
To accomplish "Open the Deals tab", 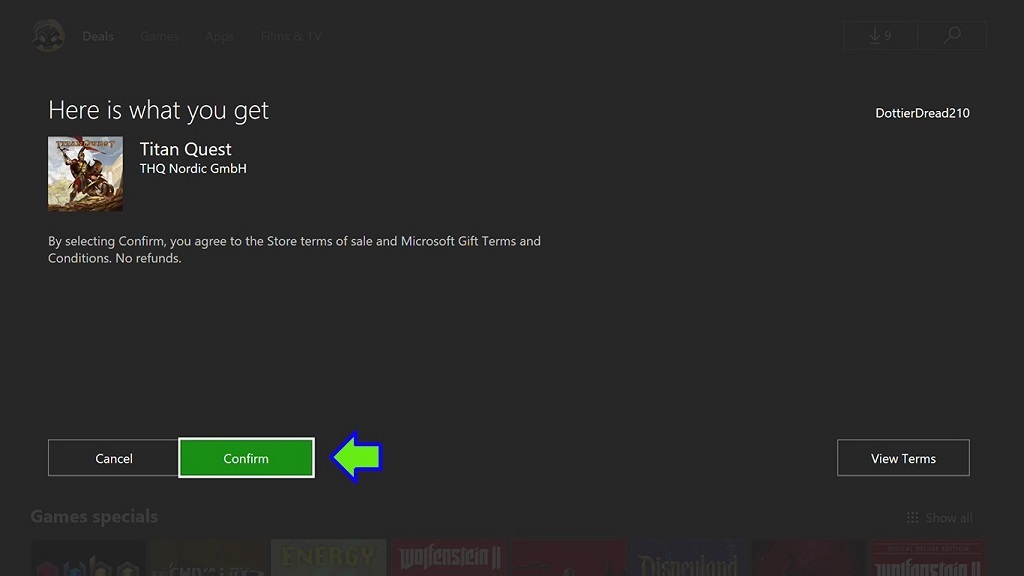I will pos(98,37).
